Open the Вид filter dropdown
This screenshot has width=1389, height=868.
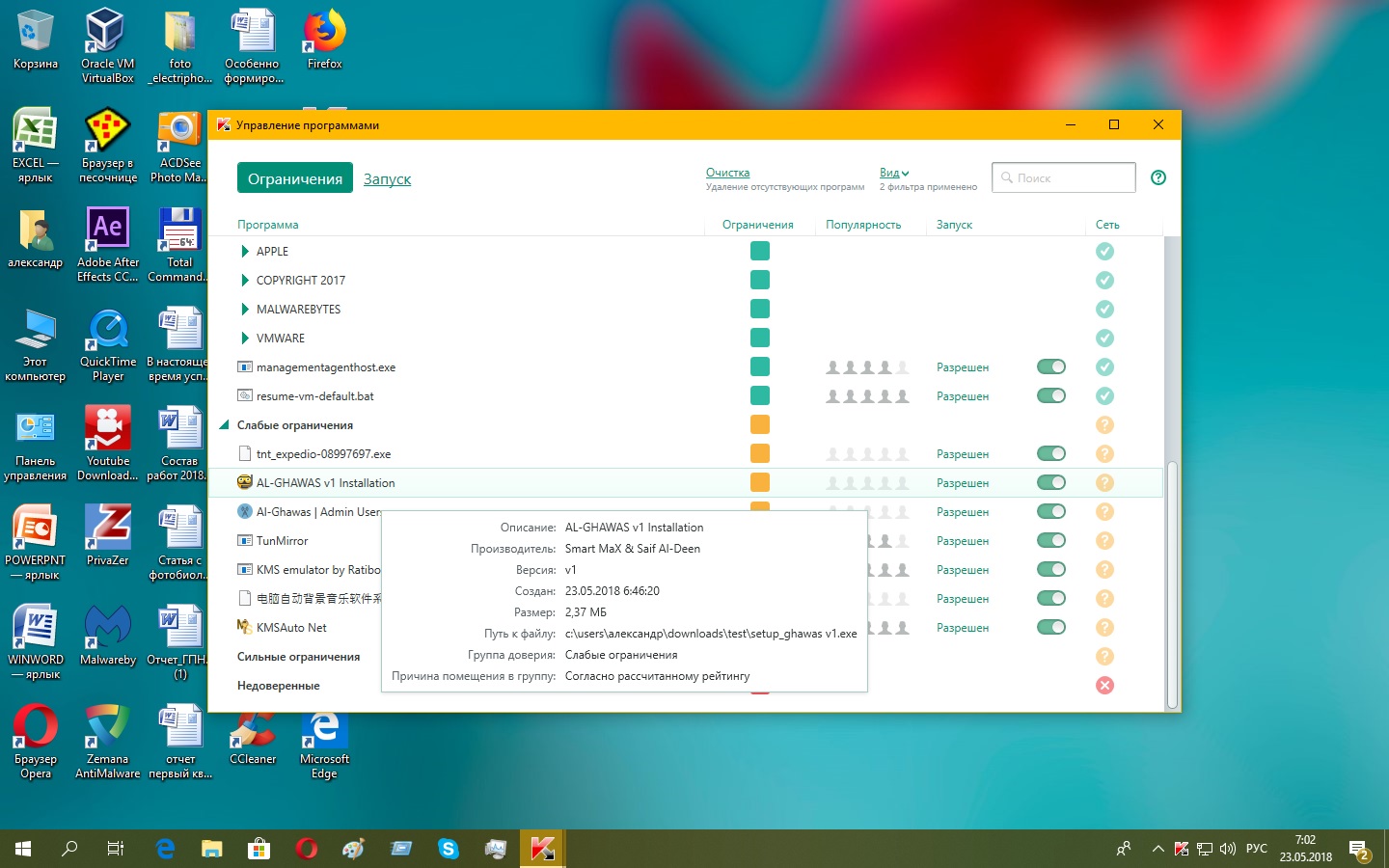[893, 173]
